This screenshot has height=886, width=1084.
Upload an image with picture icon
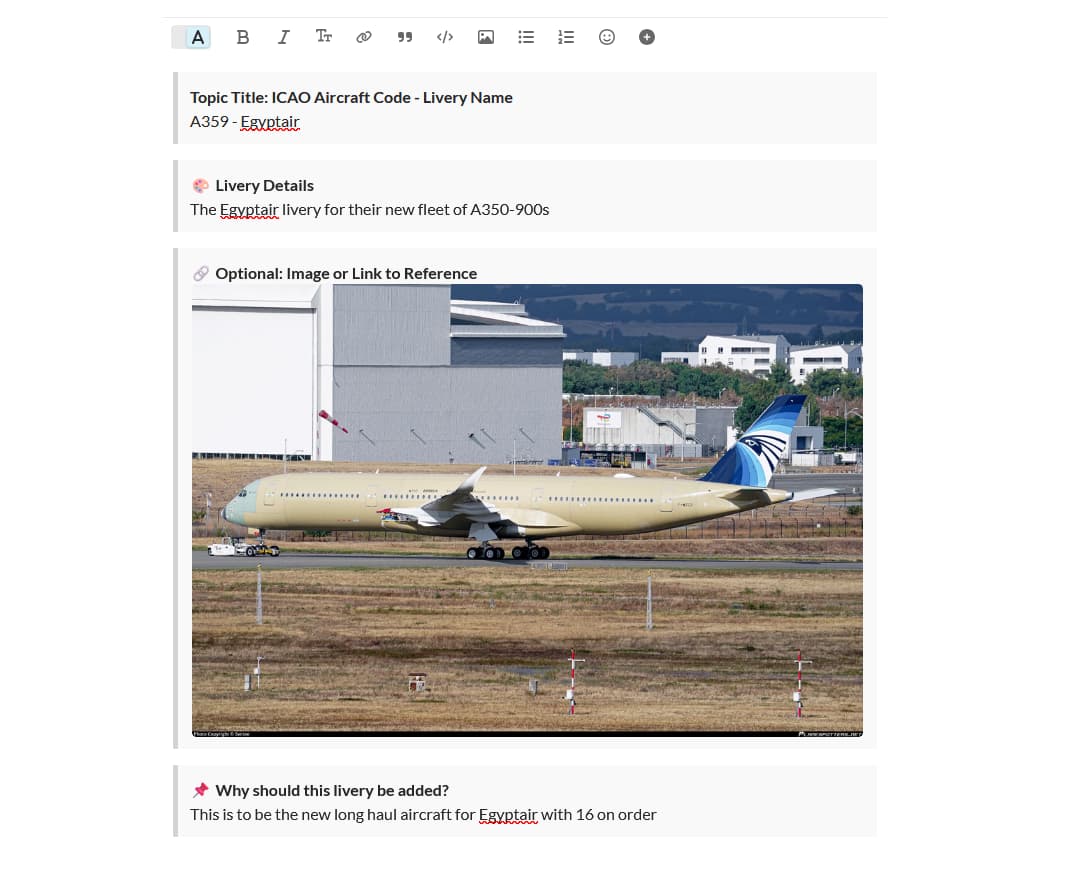coord(486,37)
